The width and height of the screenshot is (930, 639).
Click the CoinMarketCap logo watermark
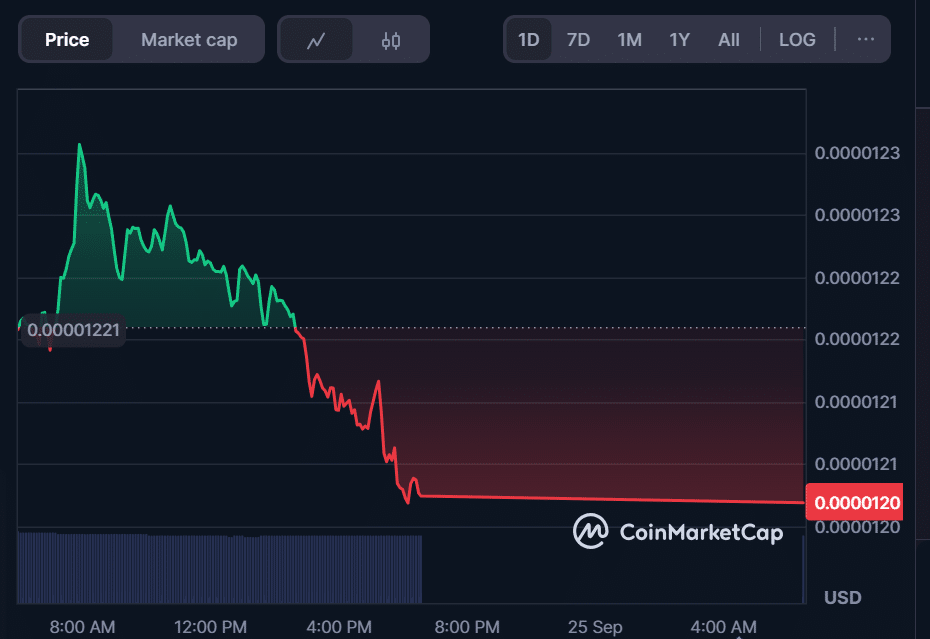678,531
